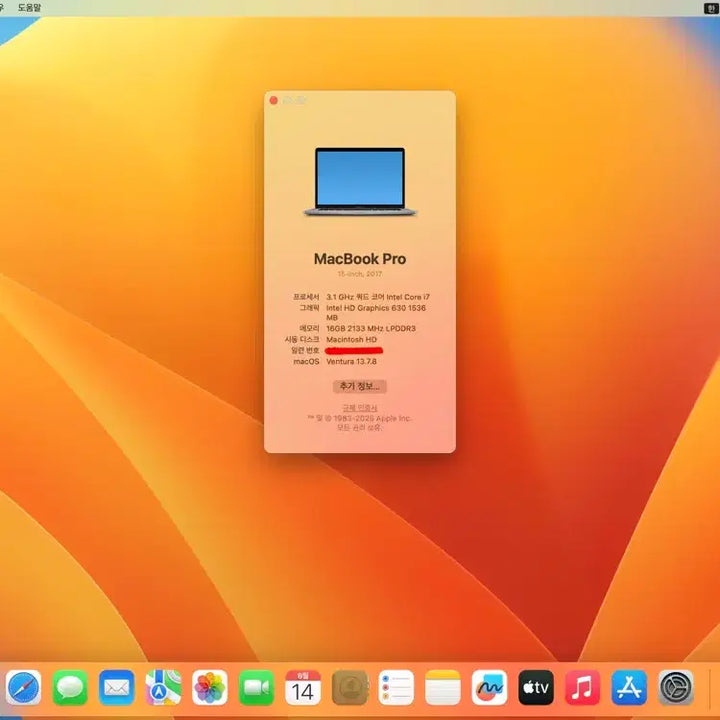Screen dimensions: 720x720
Task: Open the 도움말 menu
Action: coord(29,7)
